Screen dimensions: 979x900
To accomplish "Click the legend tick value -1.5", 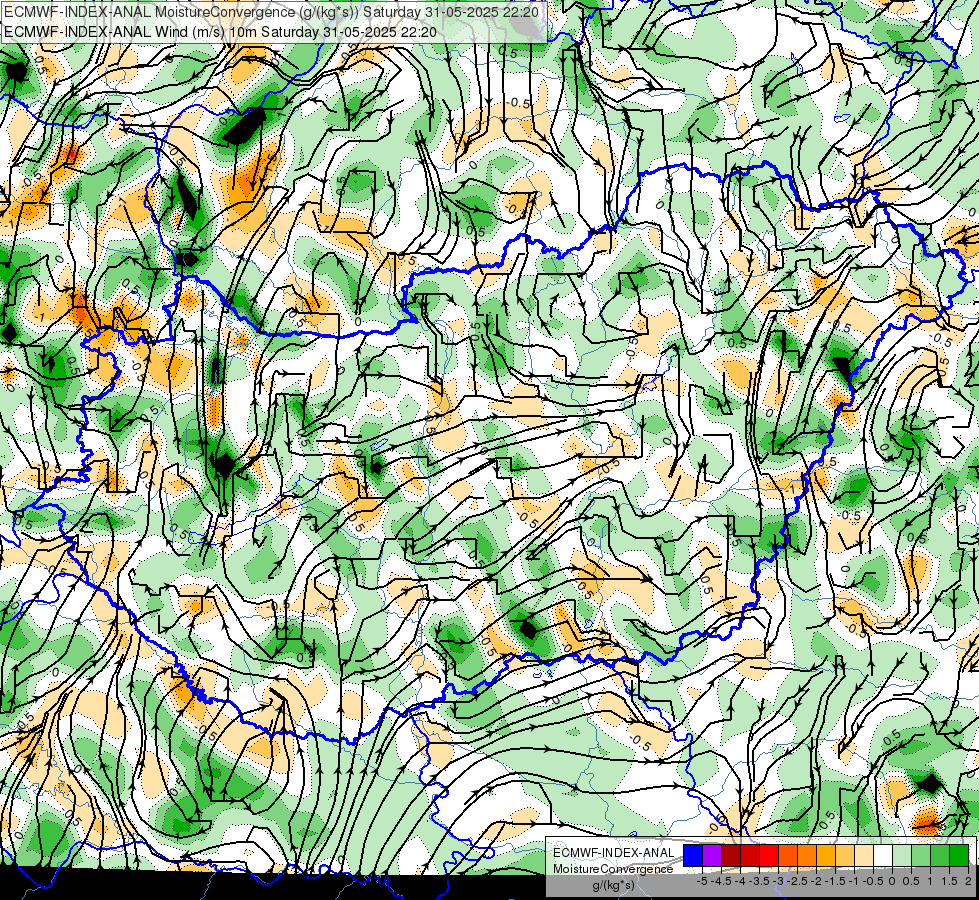I will [835, 881].
